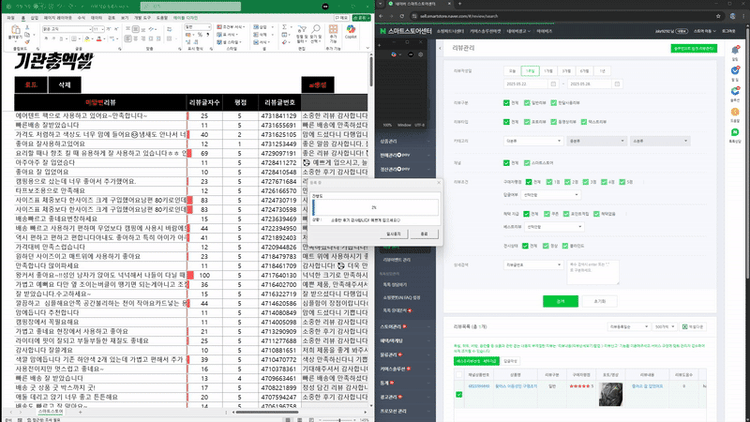Viewport: 750px width, 422px height.
Task: Uncheck the 5-star rating checkbox
Action: 622,182
